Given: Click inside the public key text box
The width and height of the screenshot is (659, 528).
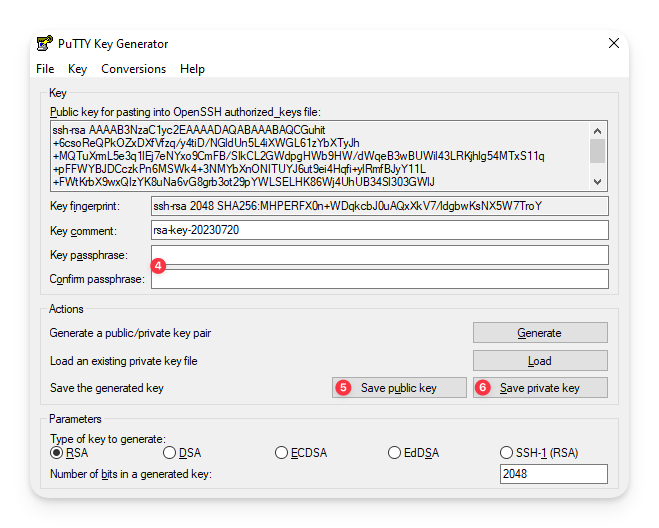Looking at the screenshot, I should (x=319, y=156).
